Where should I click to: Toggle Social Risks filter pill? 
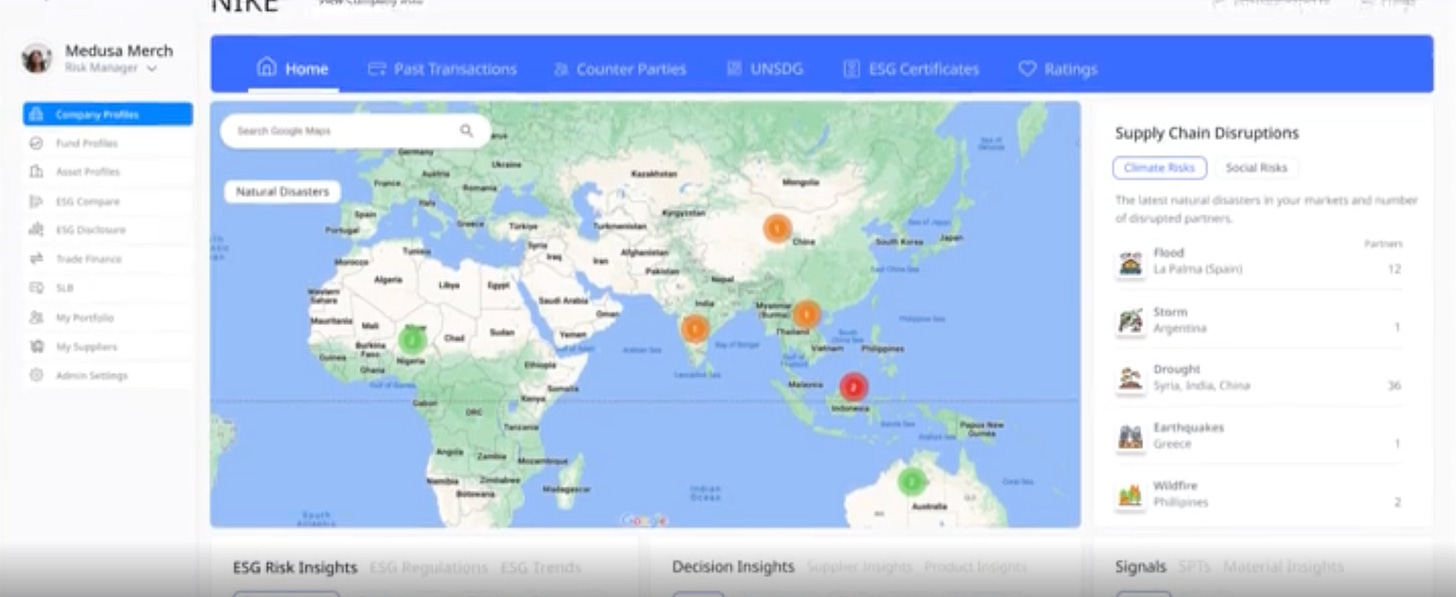tap(1257, 168)
